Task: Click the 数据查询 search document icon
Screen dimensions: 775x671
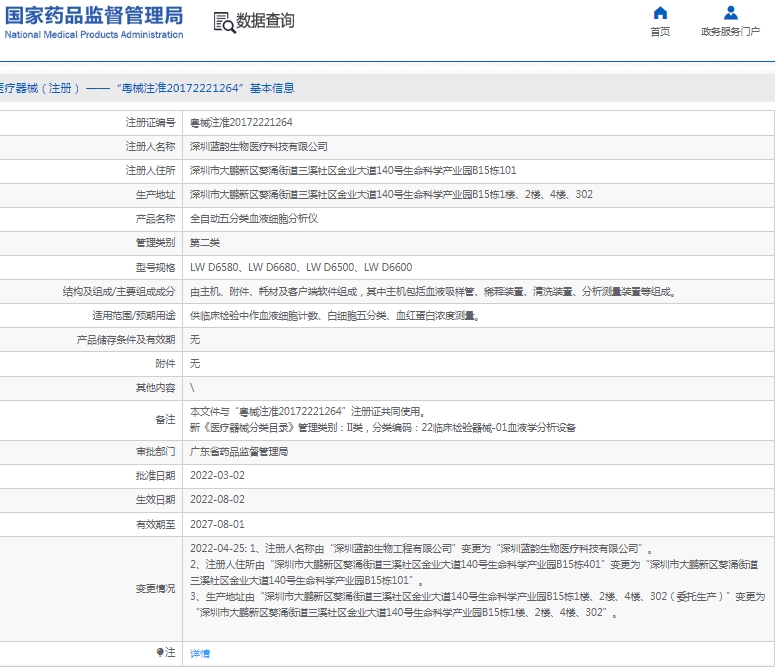Action: click(x=224, y=23)
